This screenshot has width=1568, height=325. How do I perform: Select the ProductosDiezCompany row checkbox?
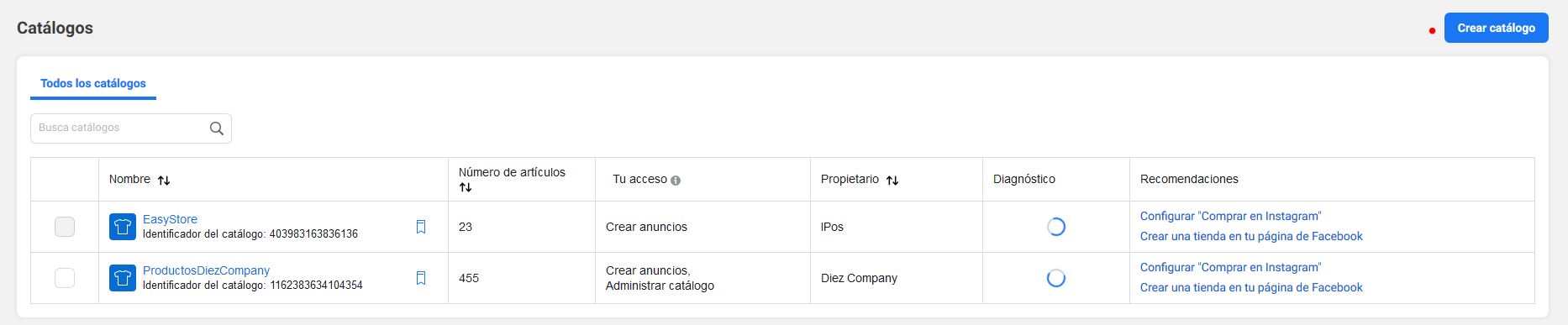pos(65,278)
